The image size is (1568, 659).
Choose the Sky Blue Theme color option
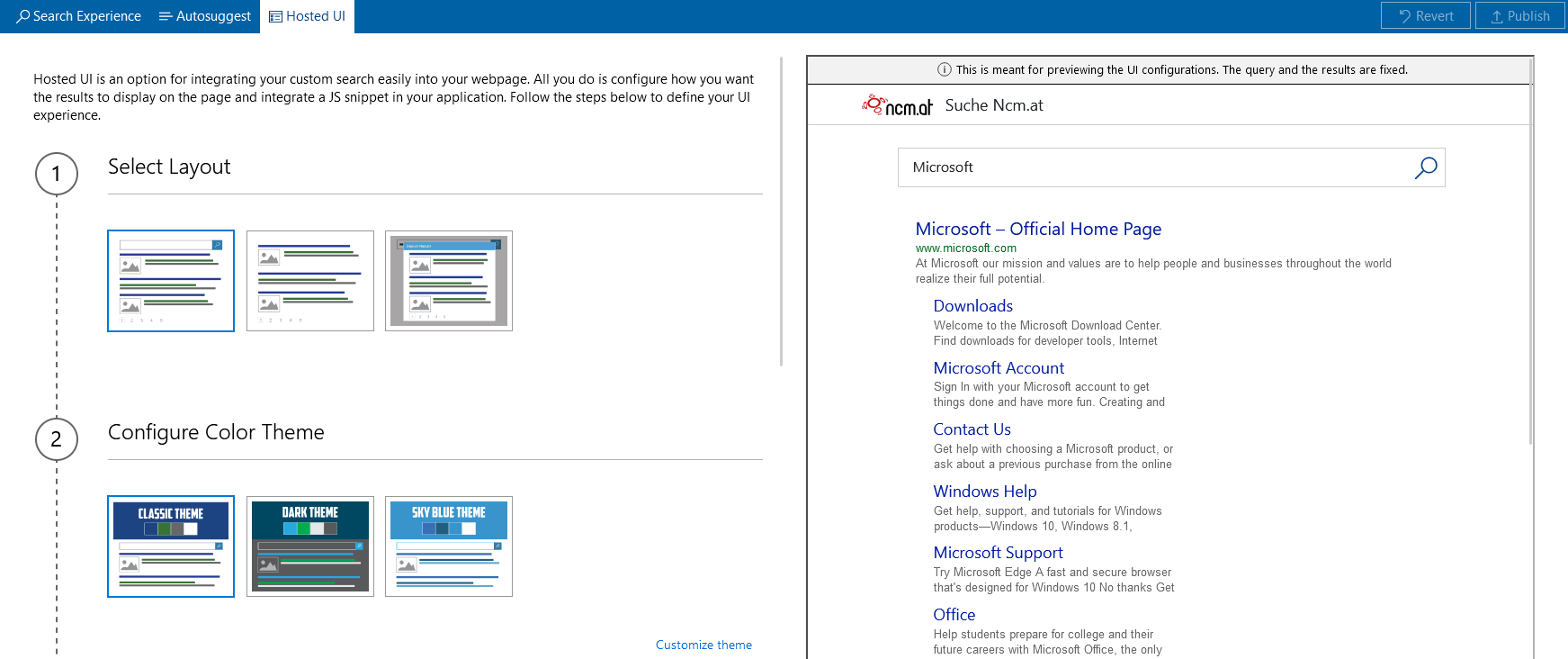point(449,546)
